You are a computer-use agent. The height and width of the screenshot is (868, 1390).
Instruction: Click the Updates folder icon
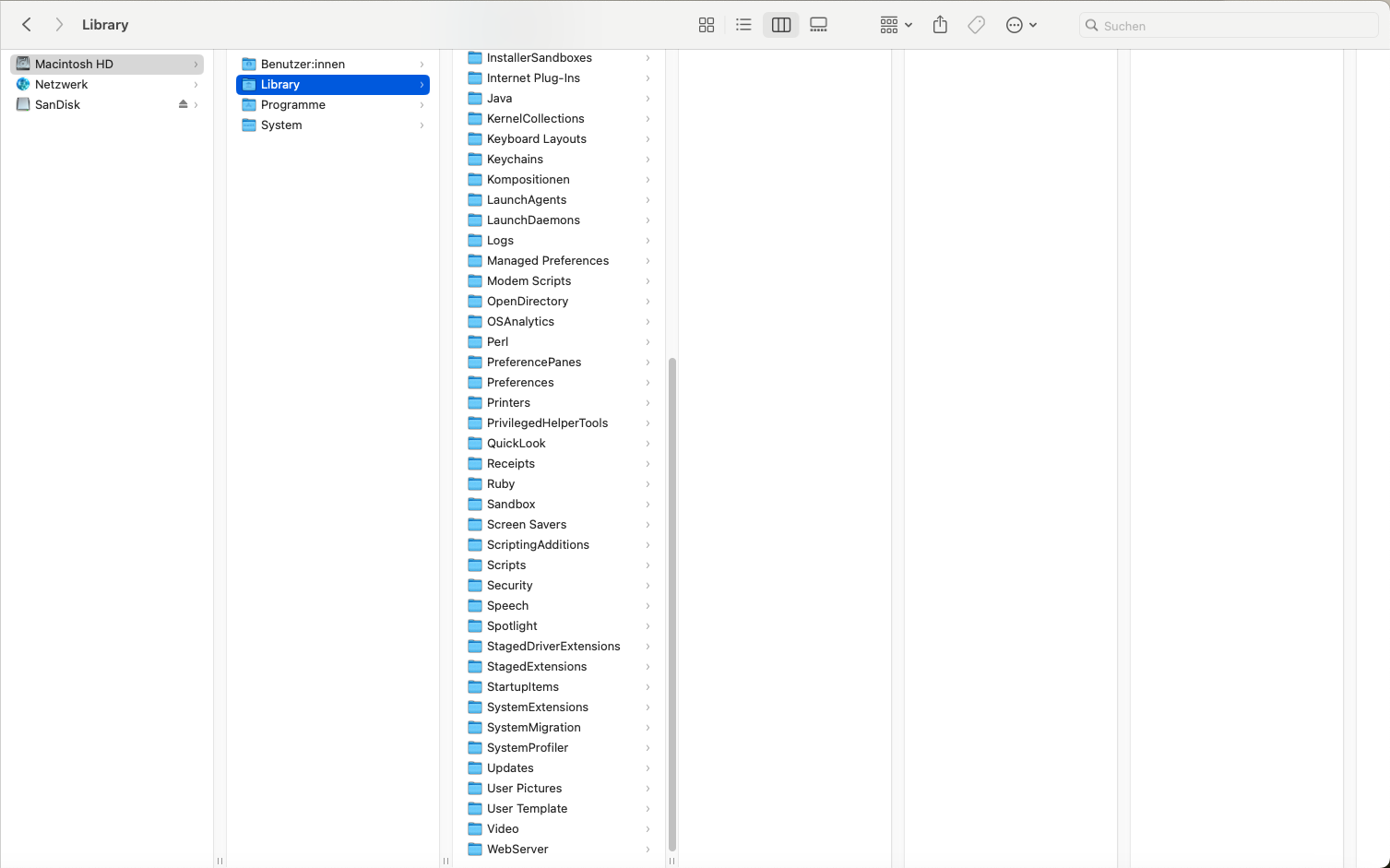click(475, 767)
